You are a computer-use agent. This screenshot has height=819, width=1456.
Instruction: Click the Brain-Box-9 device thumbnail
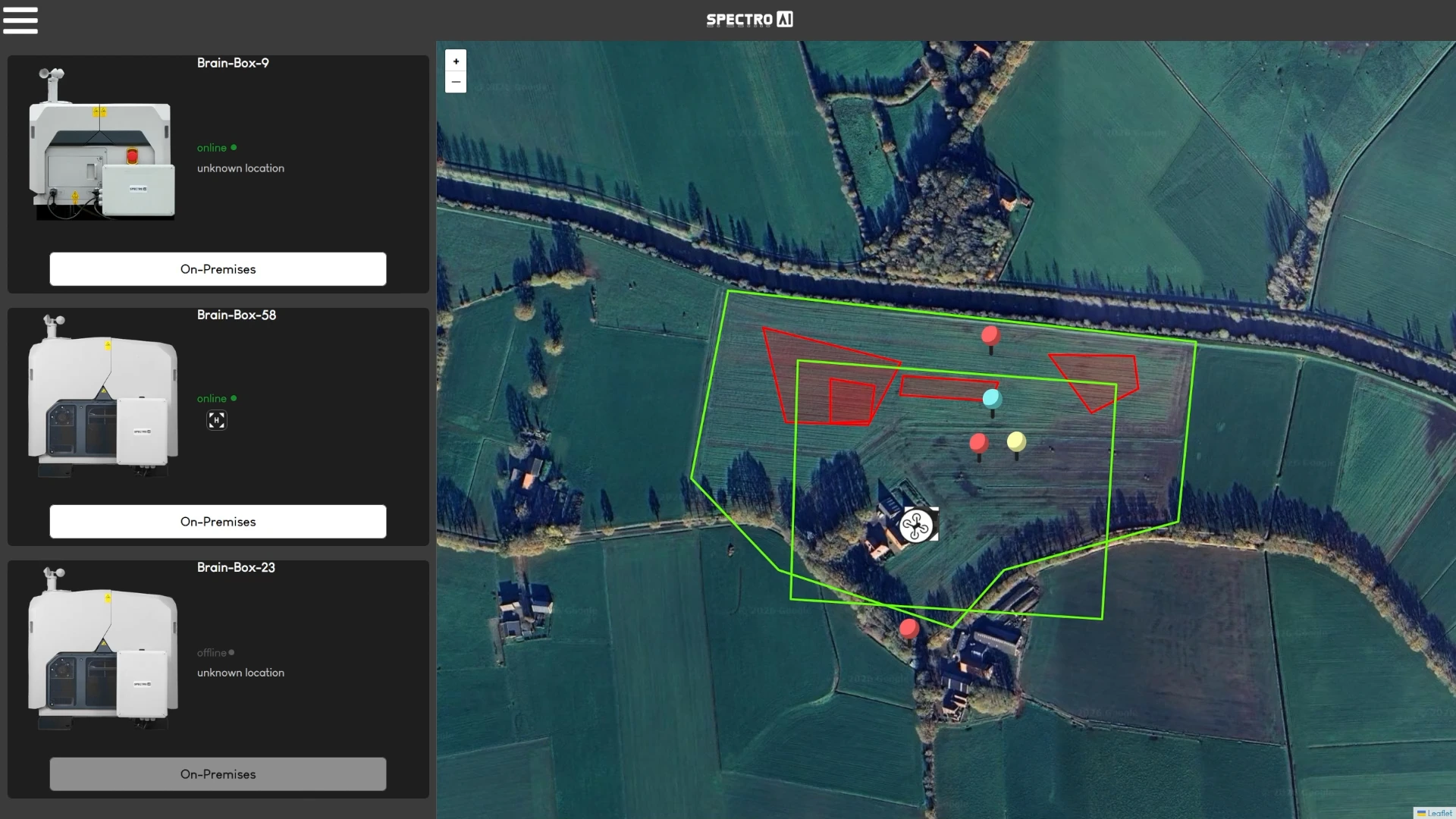pyautogui.click(x=102, y=144)
